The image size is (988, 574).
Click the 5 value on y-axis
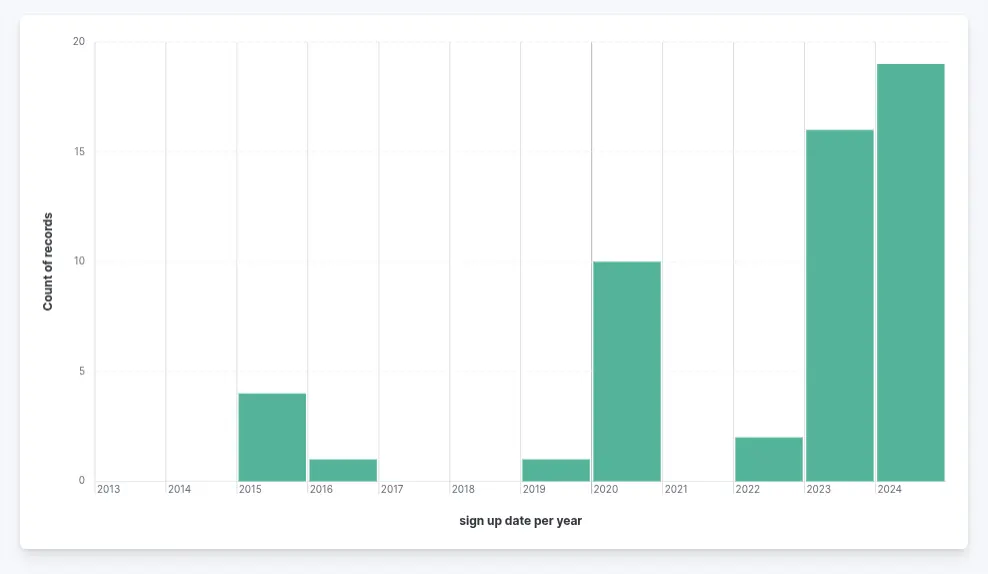click(x=82, y=371)
